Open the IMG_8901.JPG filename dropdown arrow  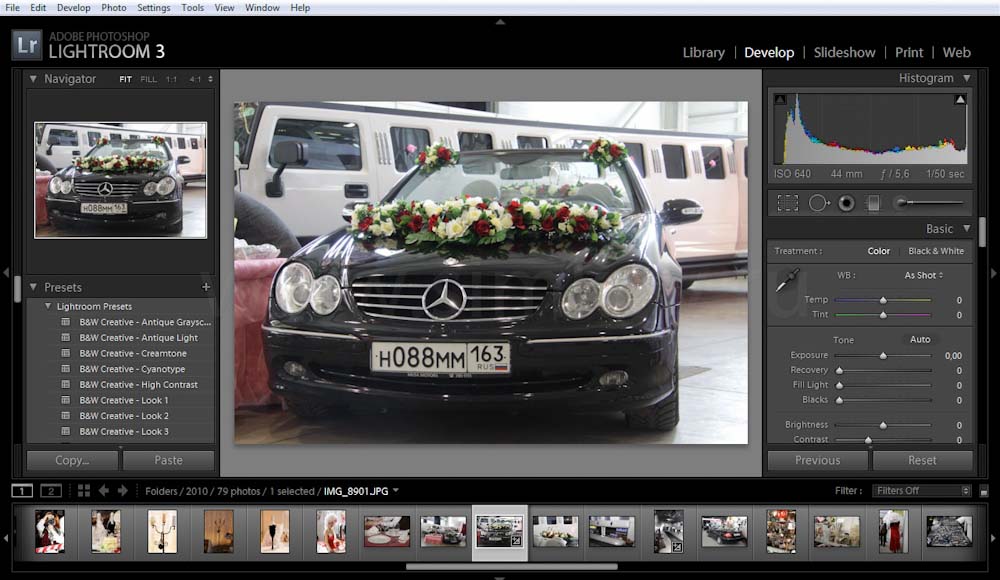[396, 491]
